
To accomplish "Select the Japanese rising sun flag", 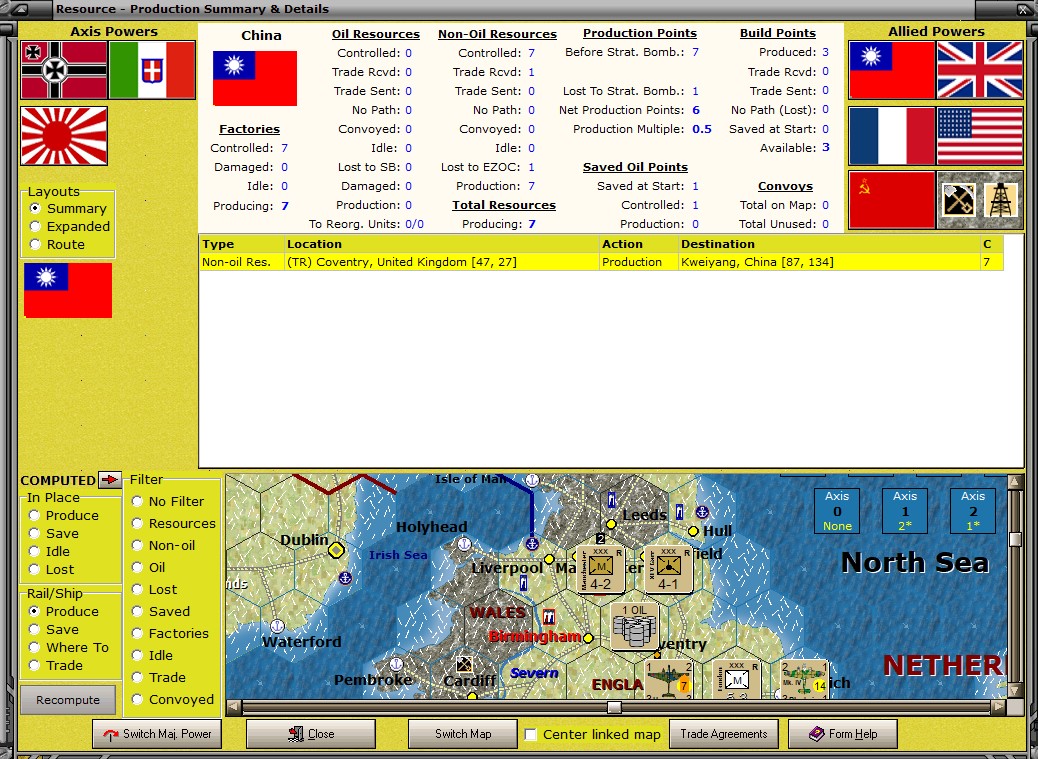I will [64, 136].
